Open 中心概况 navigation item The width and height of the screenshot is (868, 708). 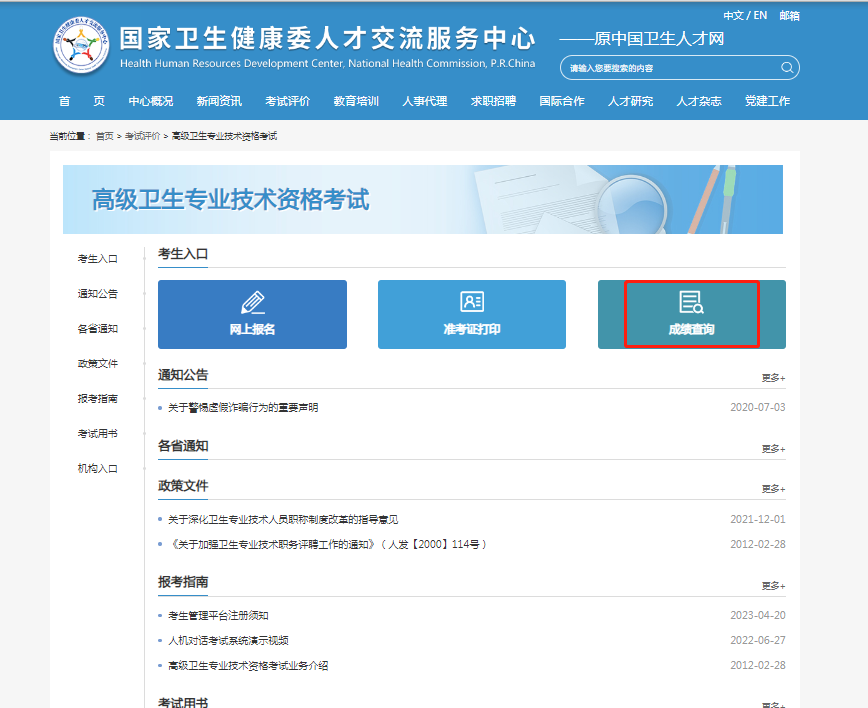tap(151, 101)
